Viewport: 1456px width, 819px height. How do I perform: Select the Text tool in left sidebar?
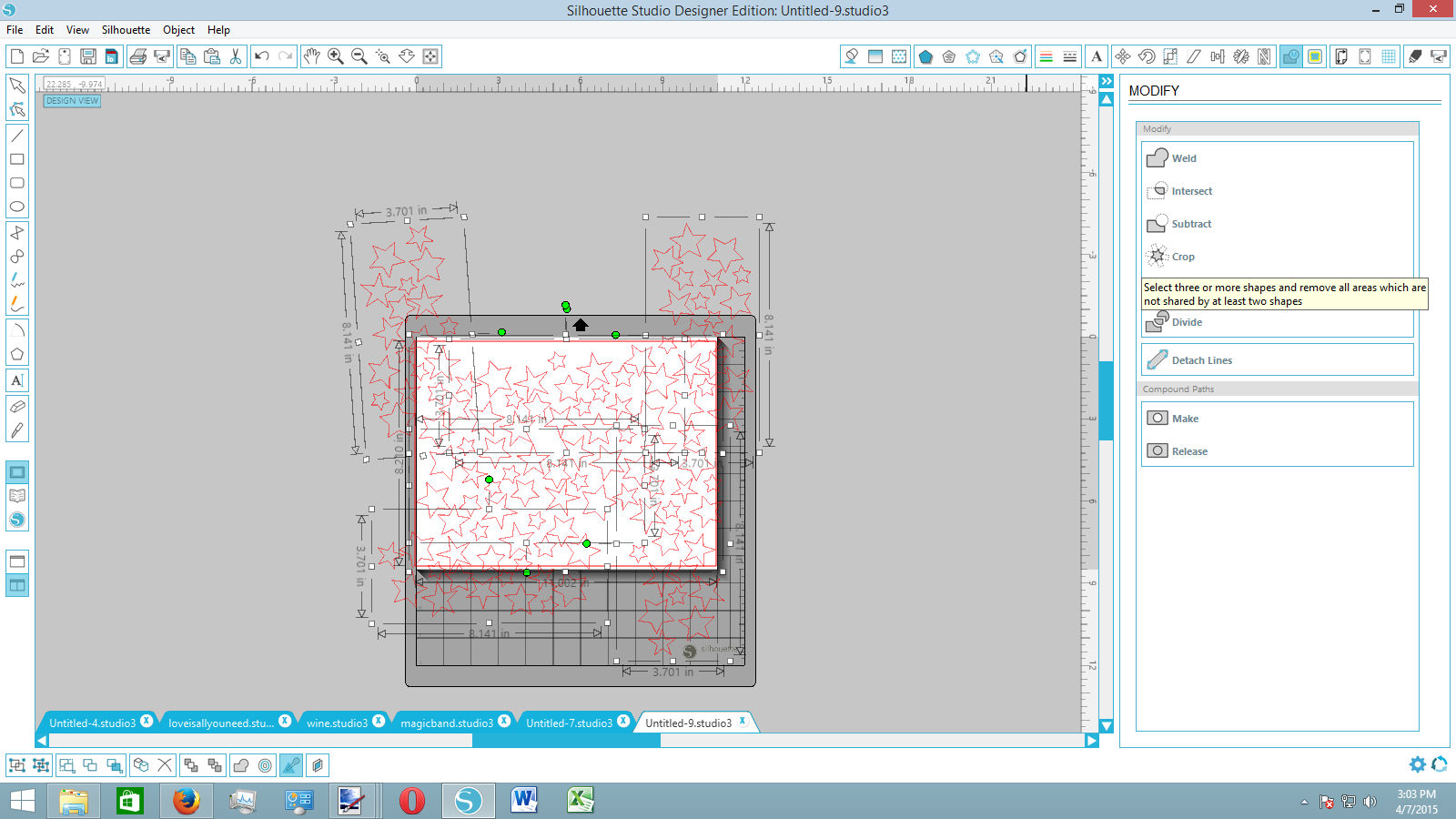(x=16, y=380)
